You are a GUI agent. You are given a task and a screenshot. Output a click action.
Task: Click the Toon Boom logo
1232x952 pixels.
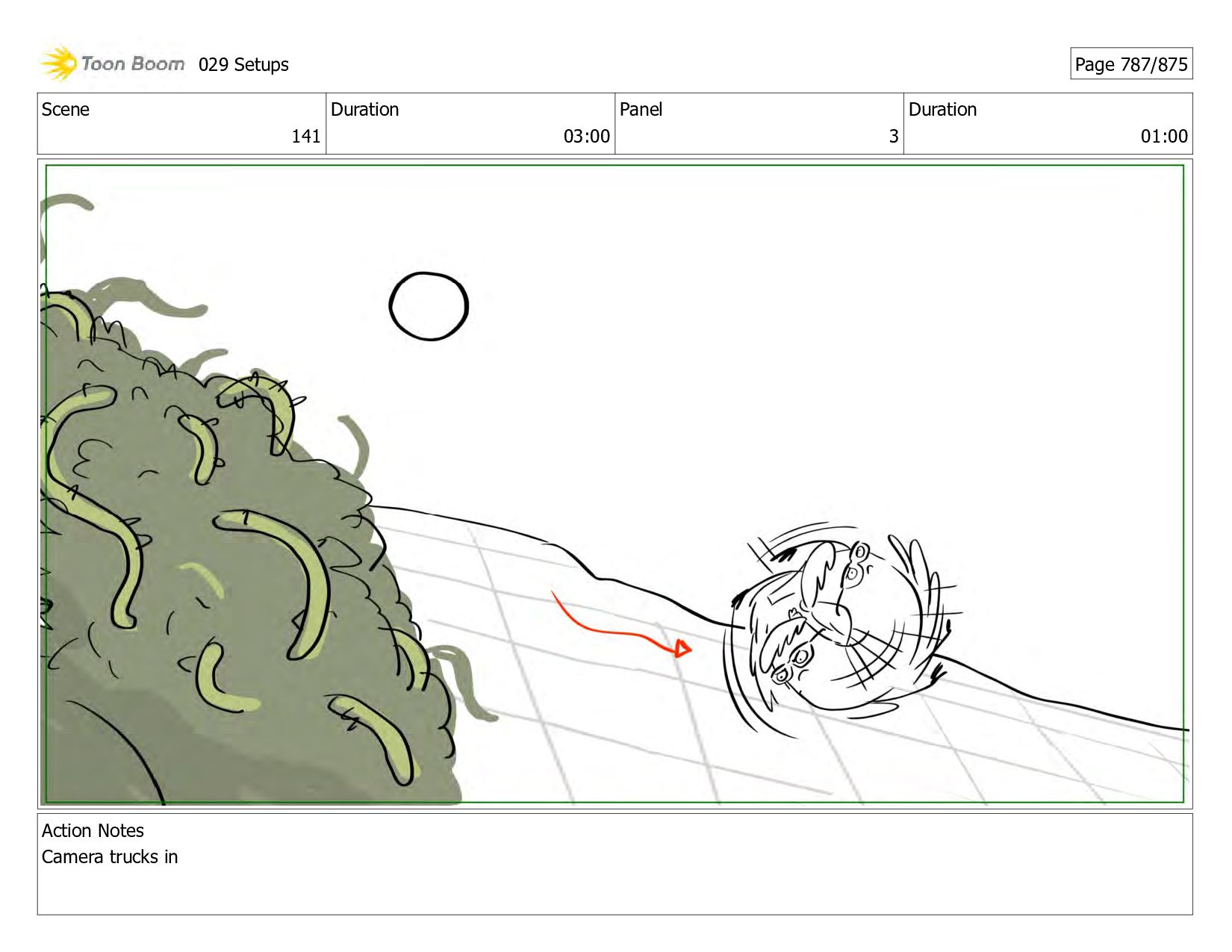click(112, 64)
